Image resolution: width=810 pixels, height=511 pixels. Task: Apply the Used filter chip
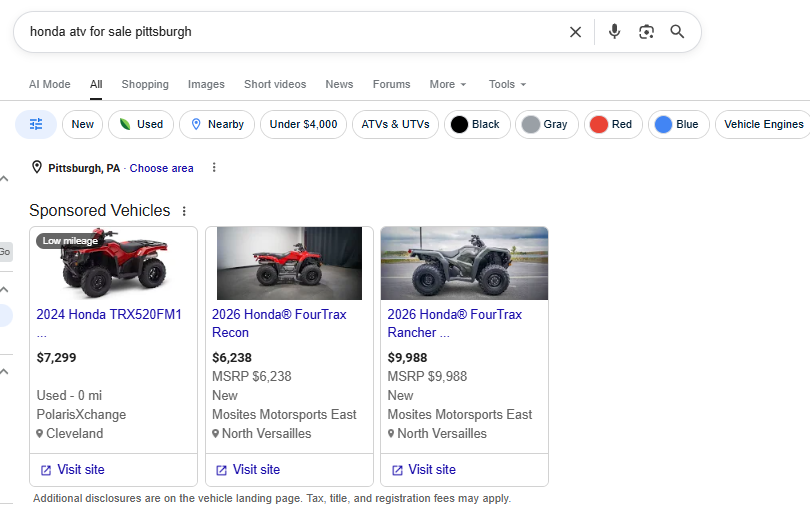141,124
